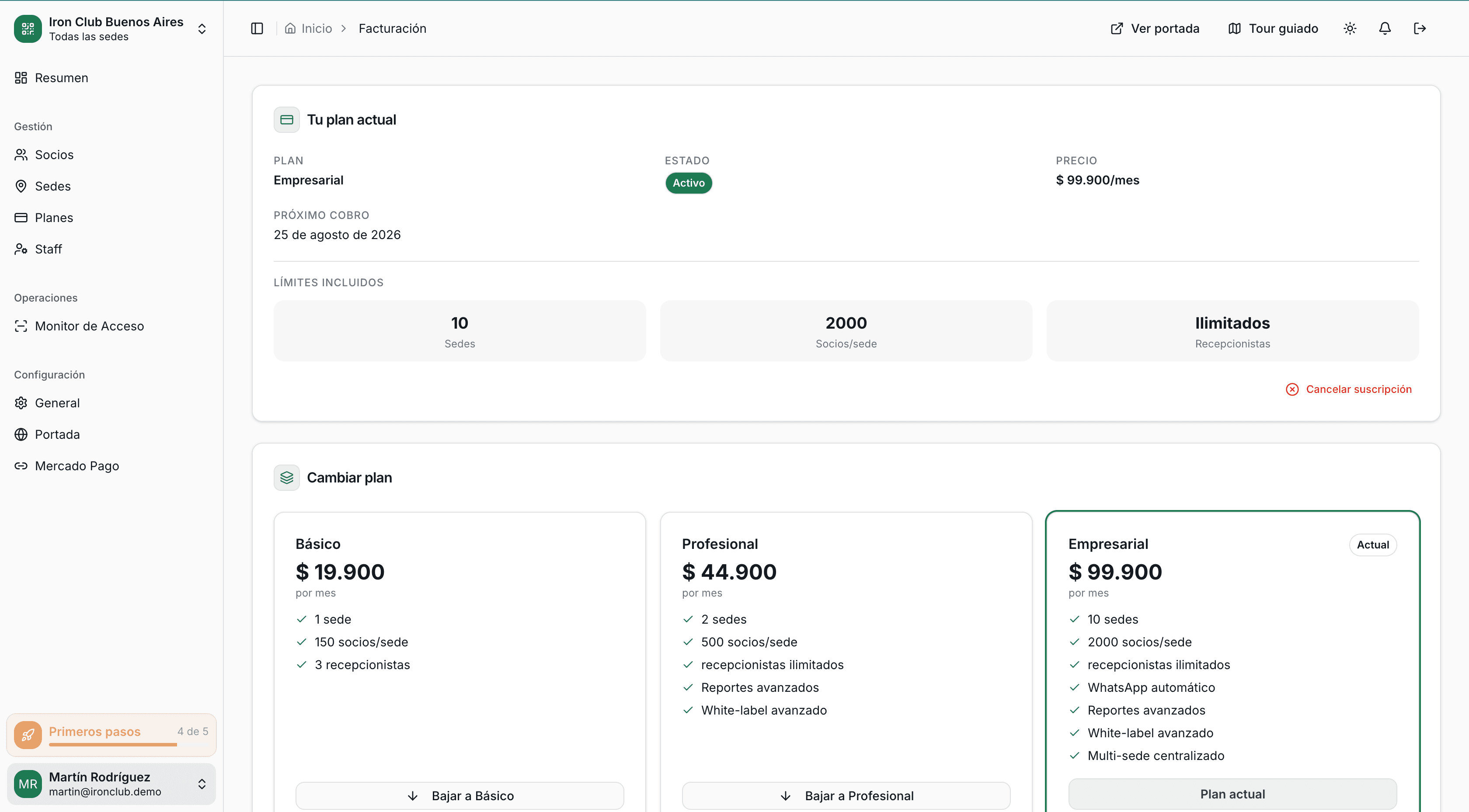Viewport: 1469px width, 812px height.
Task: Click Bajar a Profesional button
Action: 846,795
